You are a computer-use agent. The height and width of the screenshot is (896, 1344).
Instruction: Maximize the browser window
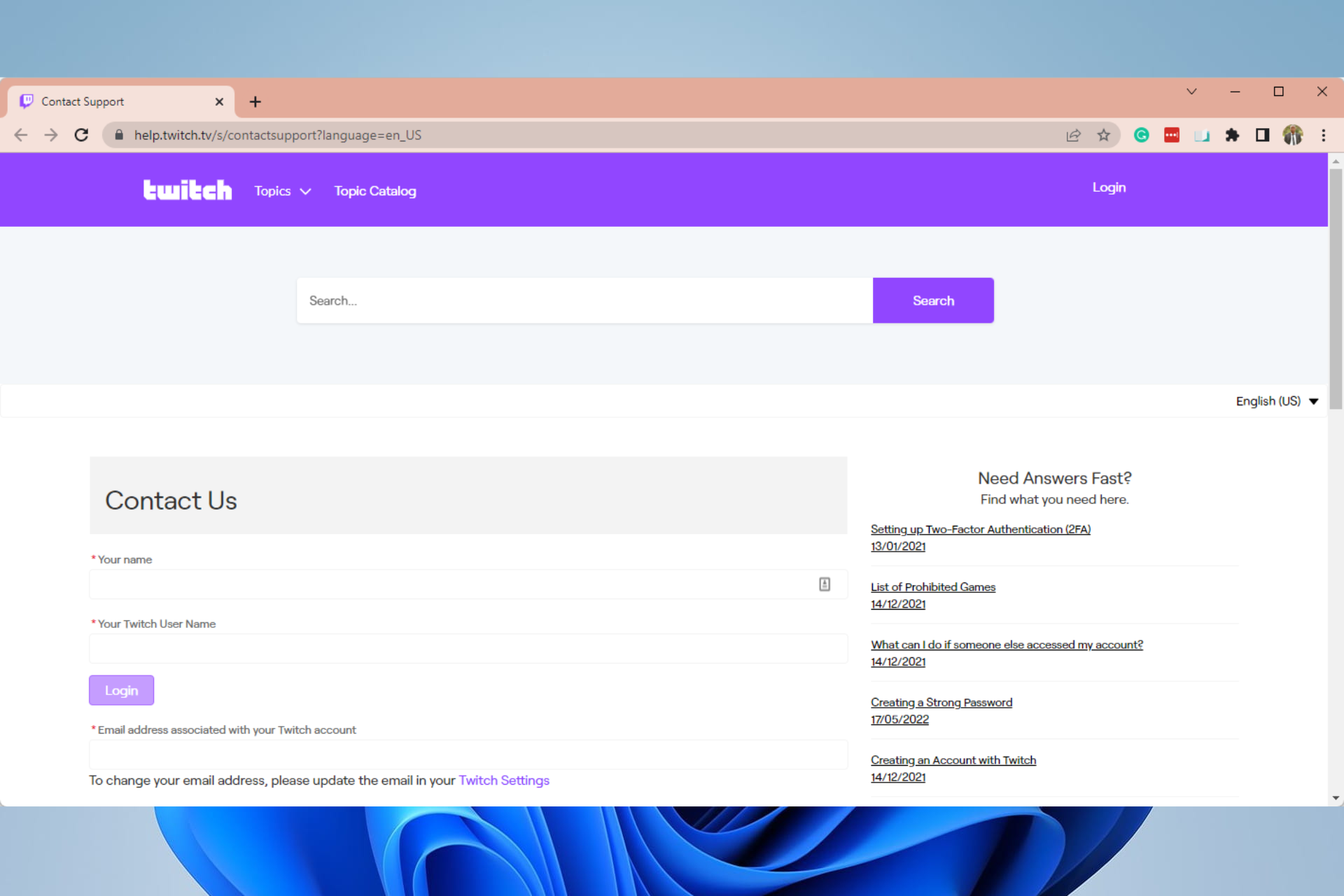[1278, 92]
